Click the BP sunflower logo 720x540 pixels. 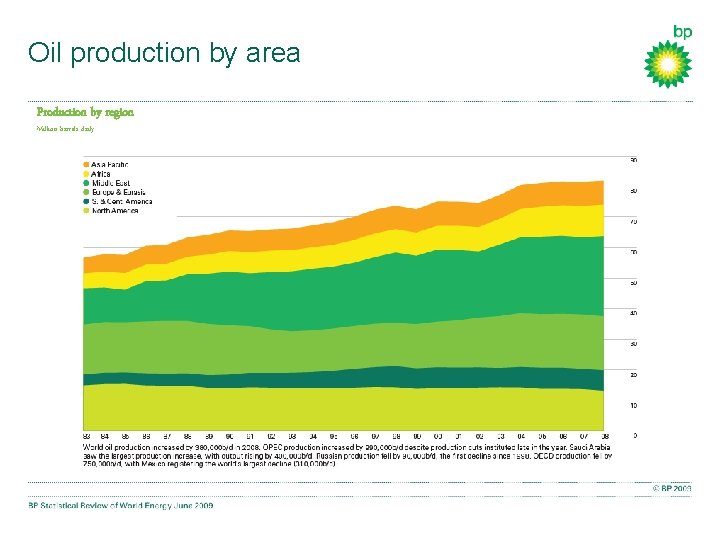668,64
